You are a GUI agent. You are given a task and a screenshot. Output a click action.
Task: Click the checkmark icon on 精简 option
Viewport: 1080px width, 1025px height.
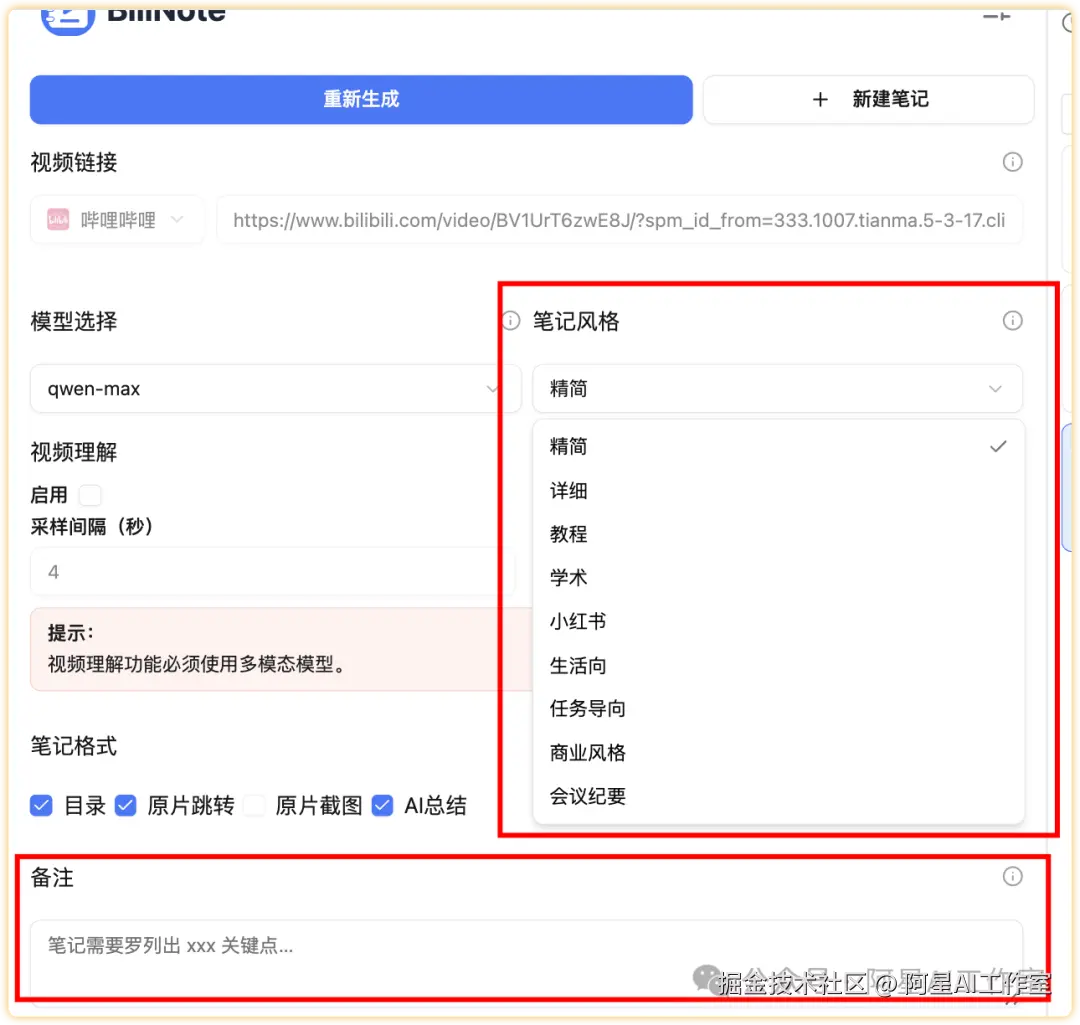click(x=998, y=446)
